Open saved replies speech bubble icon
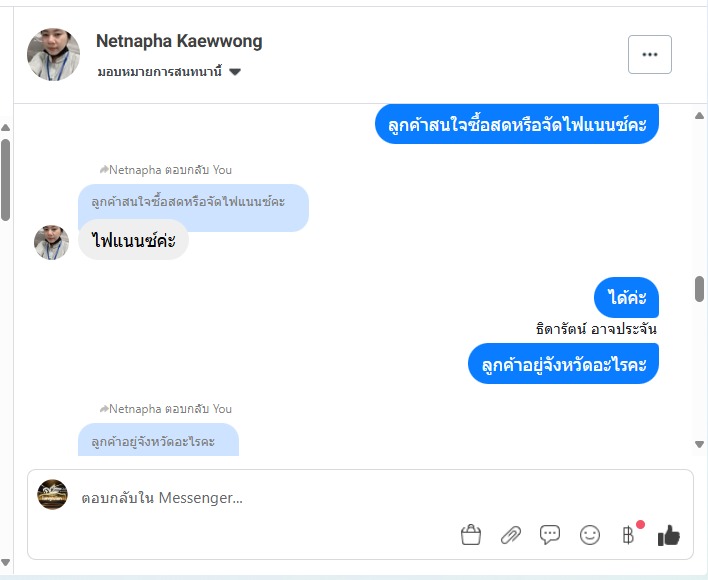This screenshot has width=708, height=580. 550,535
